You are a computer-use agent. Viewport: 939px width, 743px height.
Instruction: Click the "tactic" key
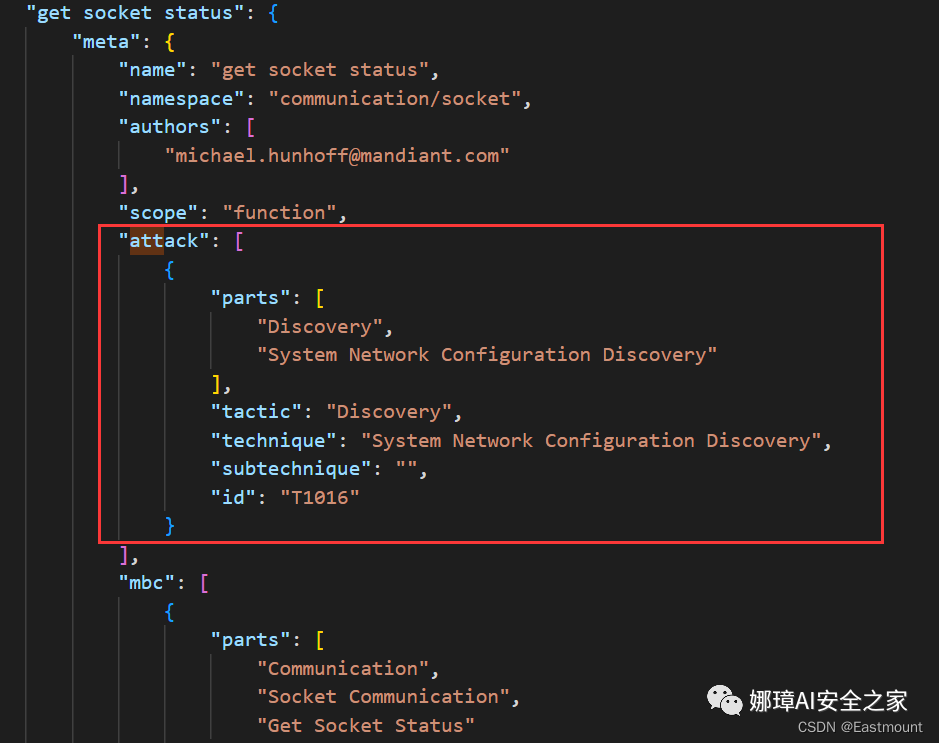256,412
